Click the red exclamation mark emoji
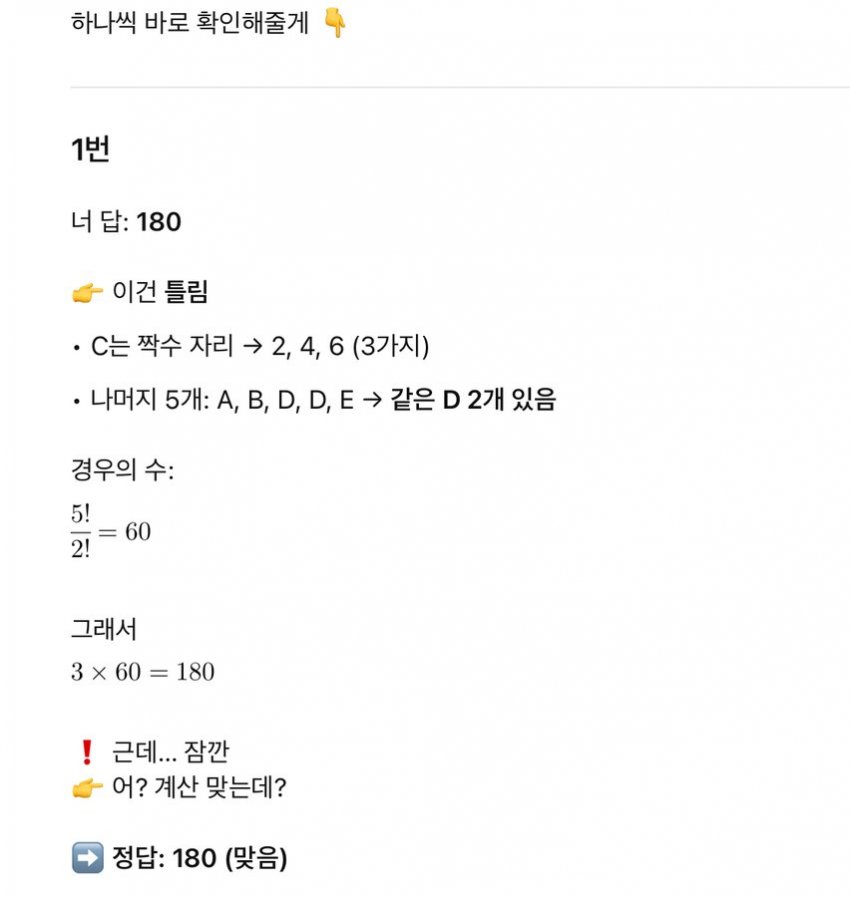 point(85,752)
